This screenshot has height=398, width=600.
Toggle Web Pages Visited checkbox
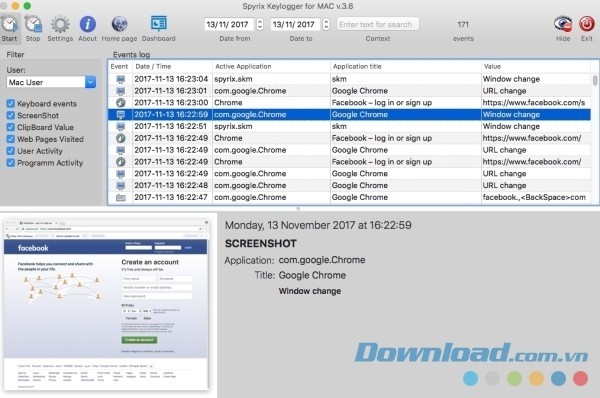11,139
